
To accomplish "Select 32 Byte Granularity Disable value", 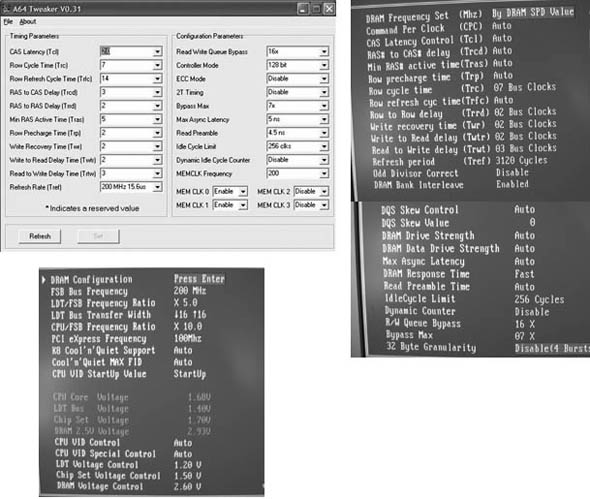I will (552, 348).
